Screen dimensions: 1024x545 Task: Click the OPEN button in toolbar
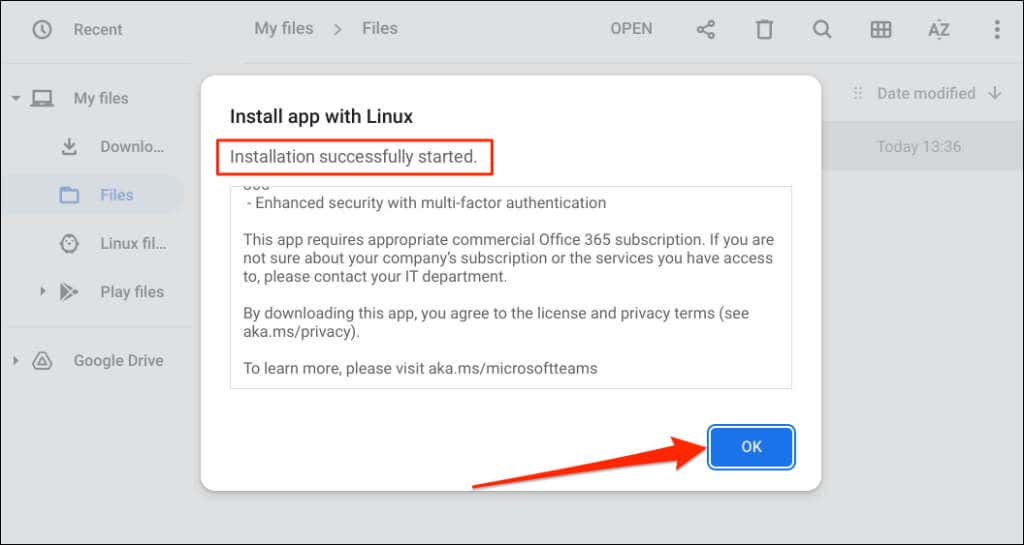pyautogui.click(x=631, y=29)
